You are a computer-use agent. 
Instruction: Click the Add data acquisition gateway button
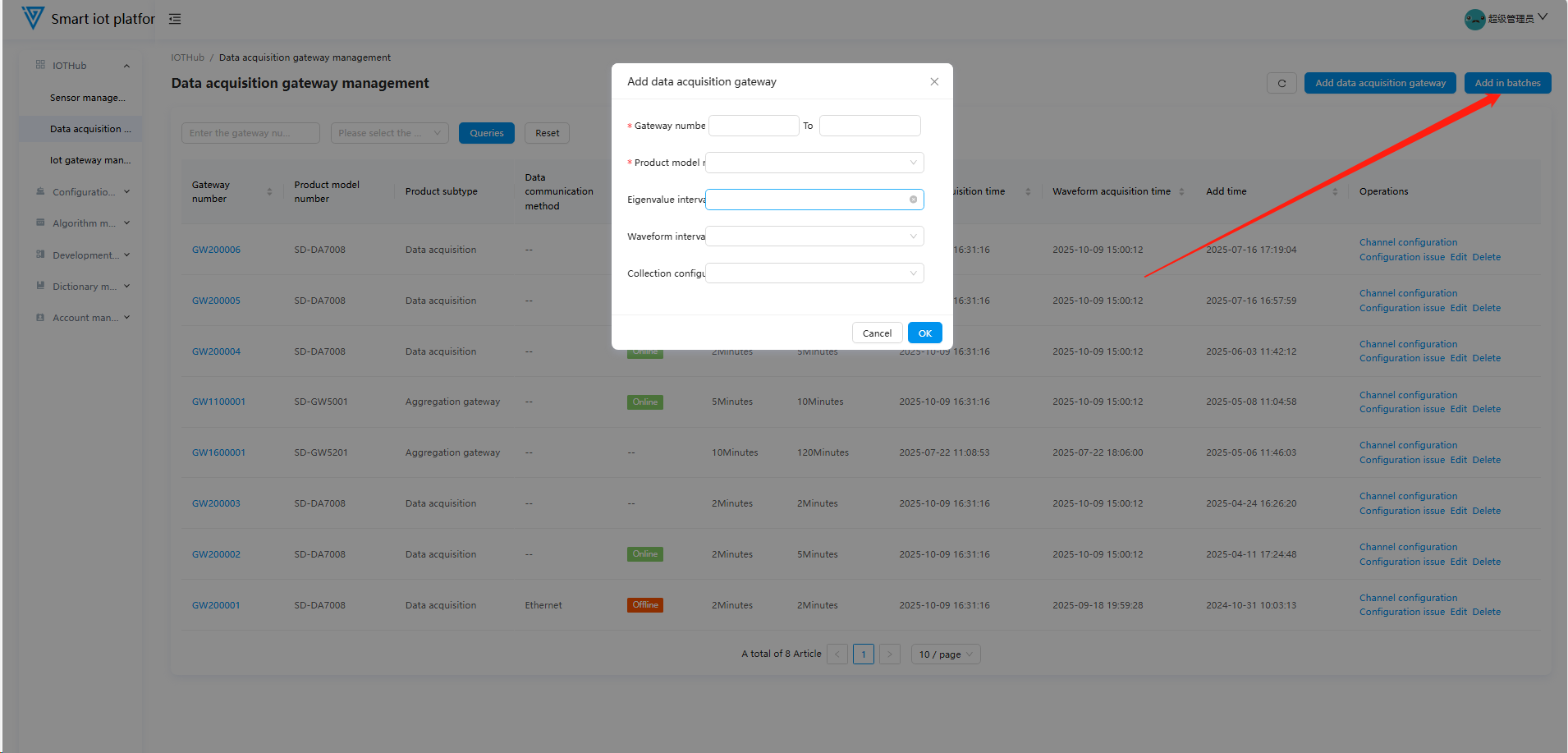[1380, 83]
